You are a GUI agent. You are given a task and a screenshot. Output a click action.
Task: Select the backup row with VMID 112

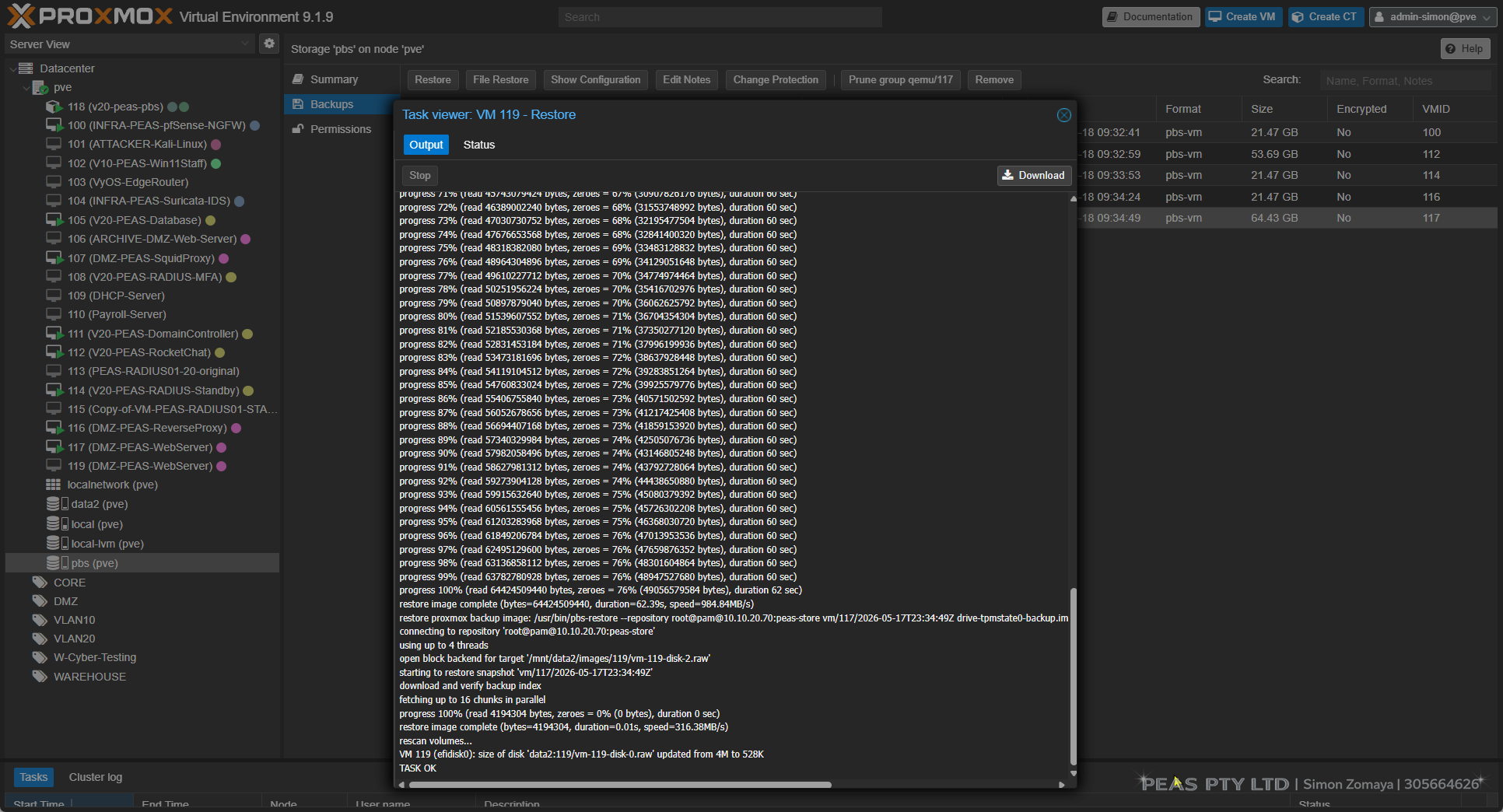[1287, 154]
